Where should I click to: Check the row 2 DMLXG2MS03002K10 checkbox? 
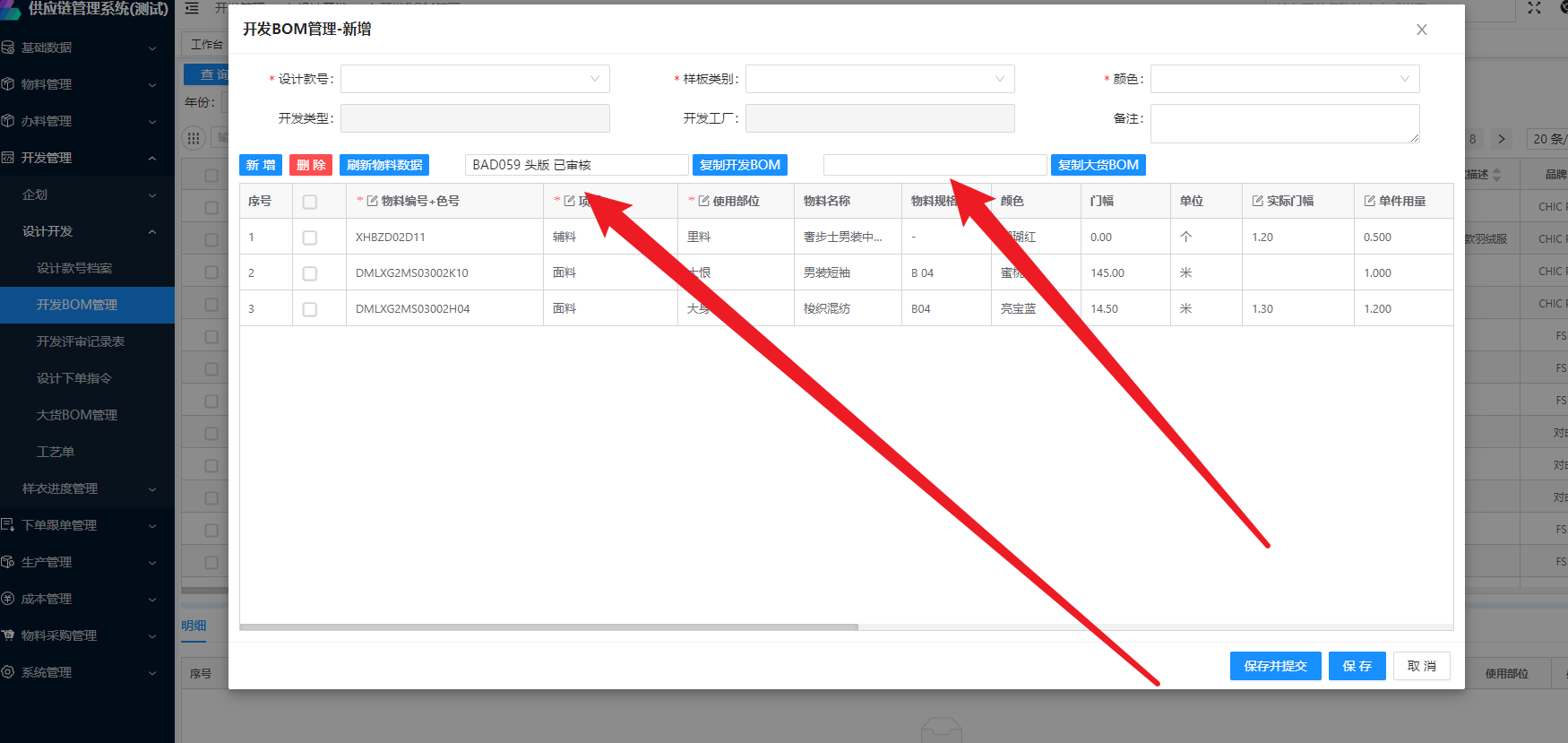(x=310, y=273)
